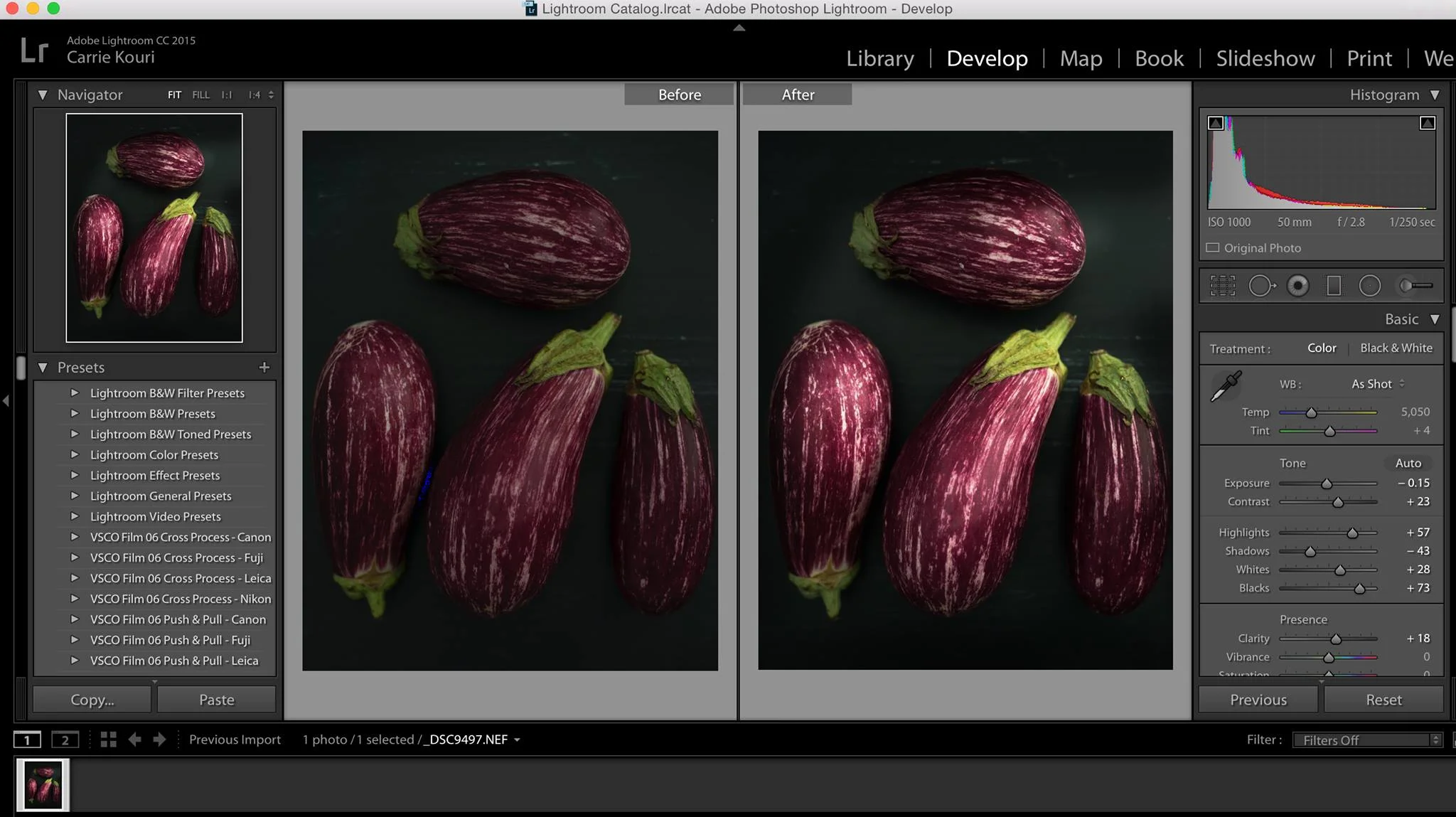Click the Reset button
Screen dimensions: 1456x817
(x=1383, y=700)
